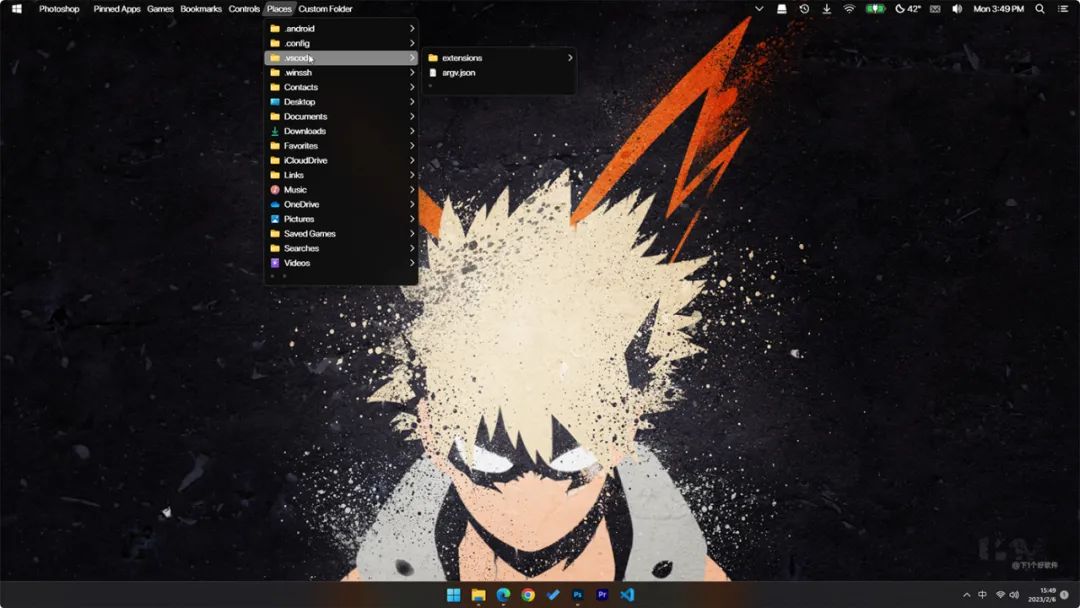1080x608 pixels.
Task: Open the volume speaker icon in the top bar
Action: pos(957,9)
